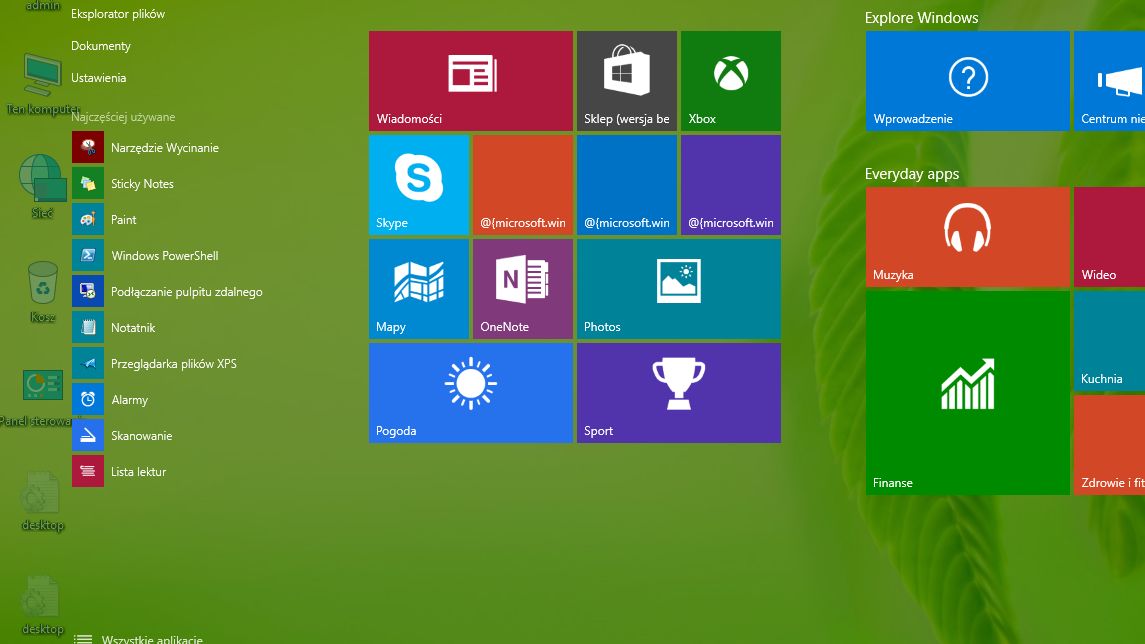
Task: Open the Pogoda weather tile
Action: (x=470, y=393)
